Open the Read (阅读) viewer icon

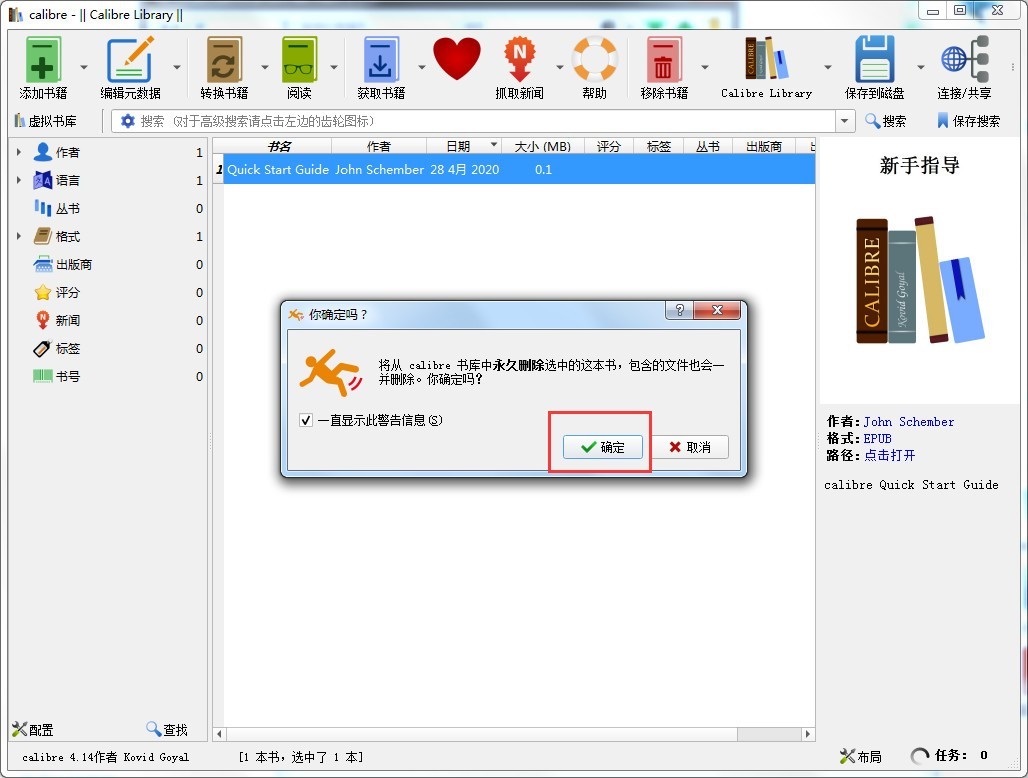coord(299,60)
